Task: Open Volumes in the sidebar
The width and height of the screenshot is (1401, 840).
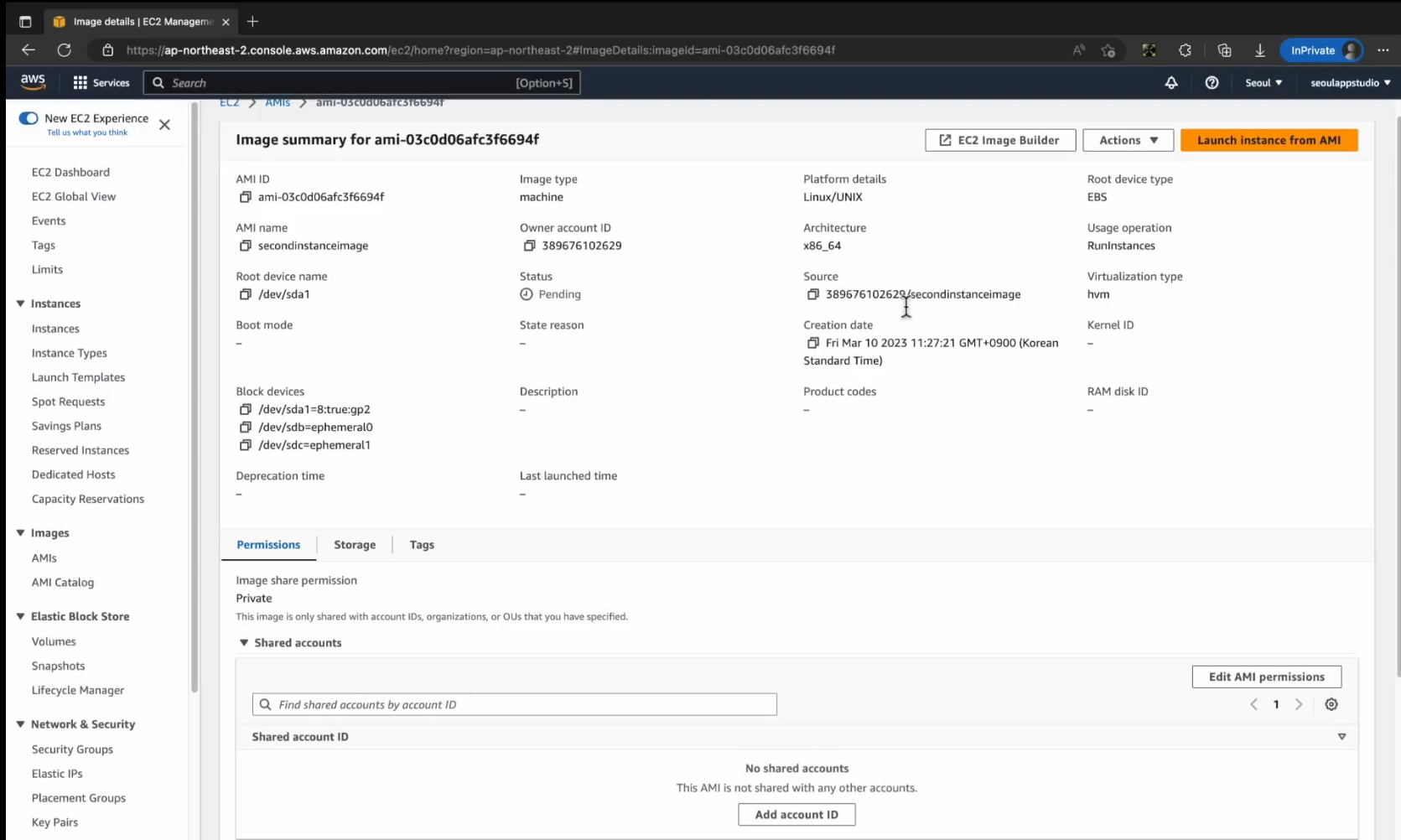Action: pos(54,642)
